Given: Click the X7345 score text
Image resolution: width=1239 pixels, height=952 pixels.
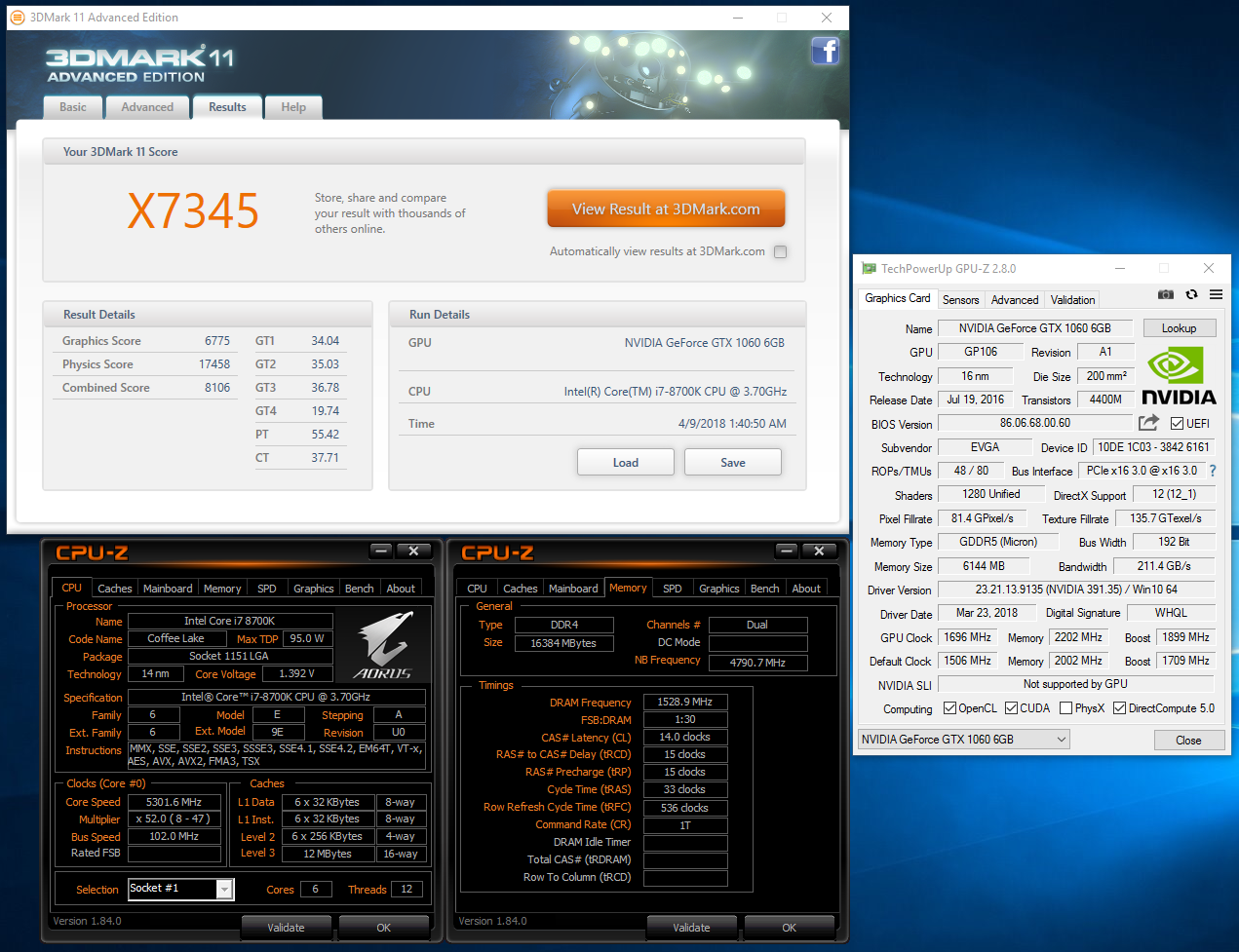Looking at the screenshot, I should click(194, 210).
